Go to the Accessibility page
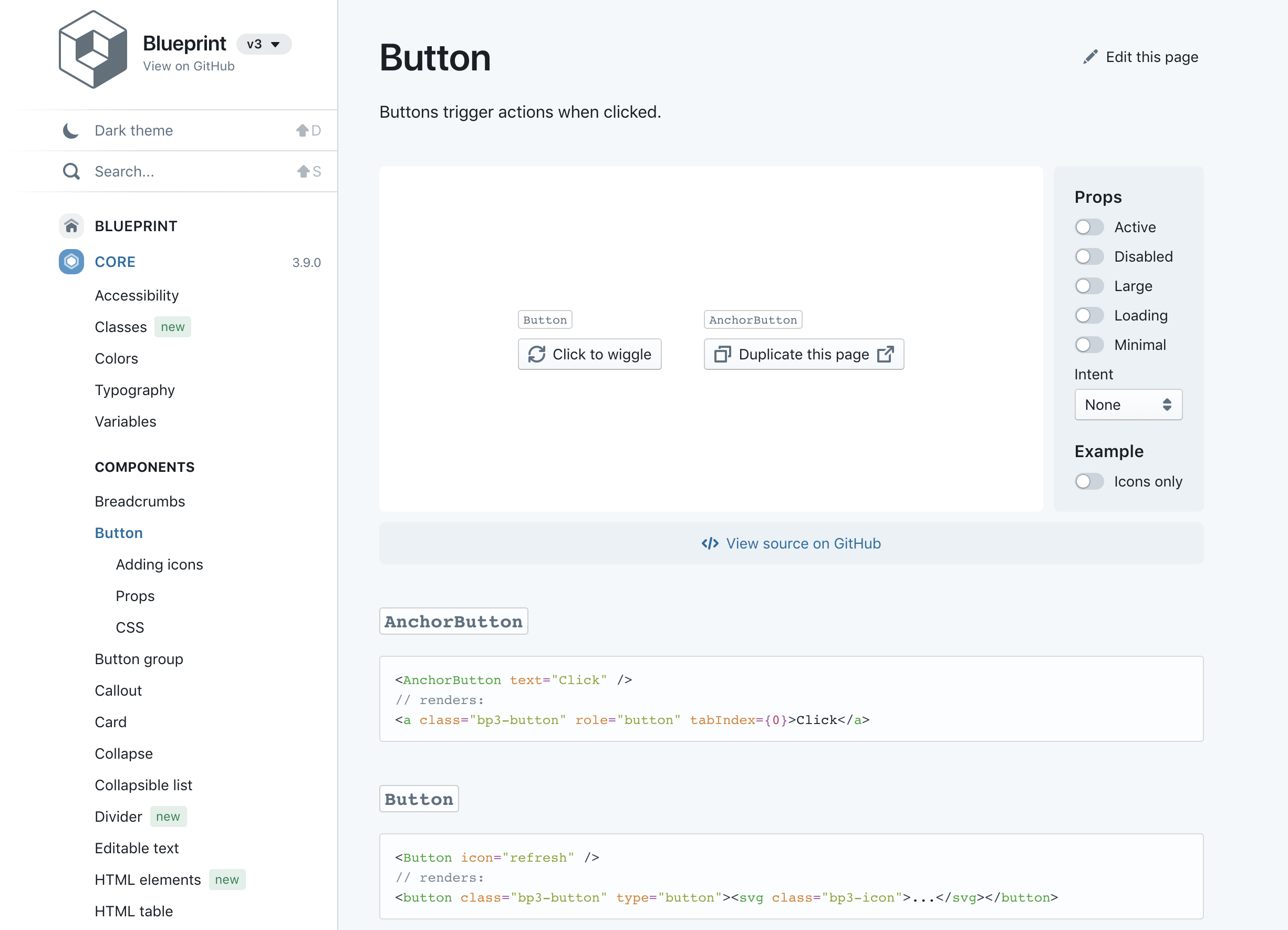 (136, 295)
